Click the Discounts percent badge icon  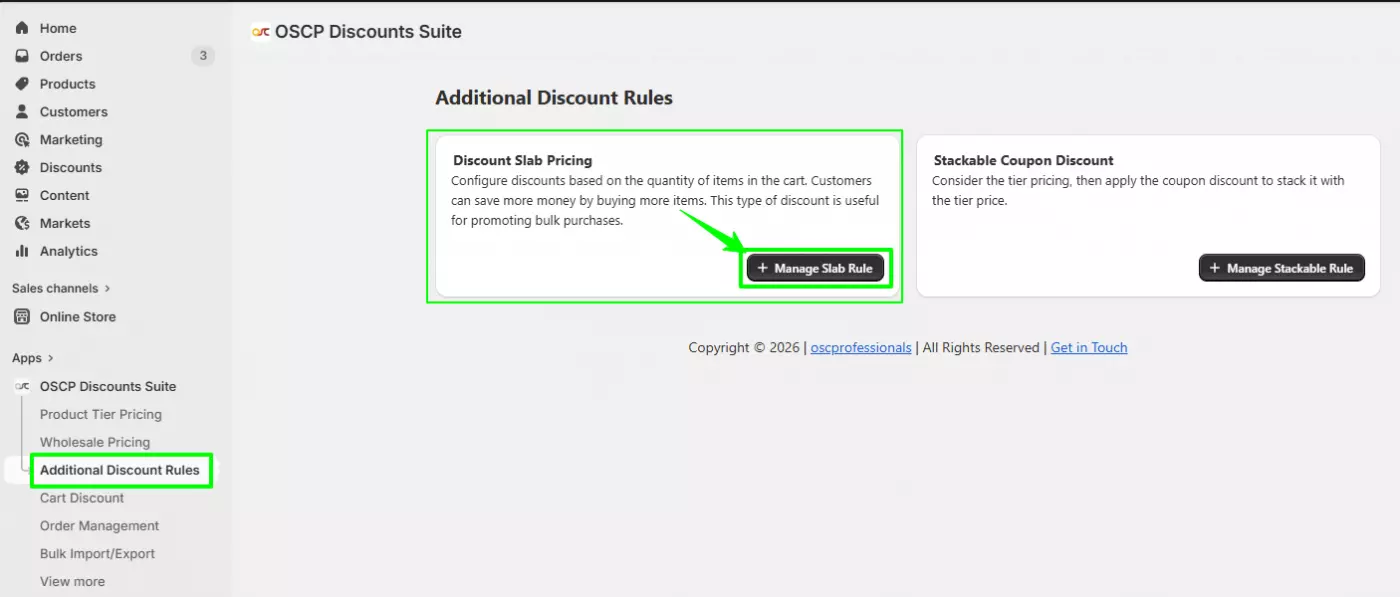pyautogui.click(x=22, y=168)
